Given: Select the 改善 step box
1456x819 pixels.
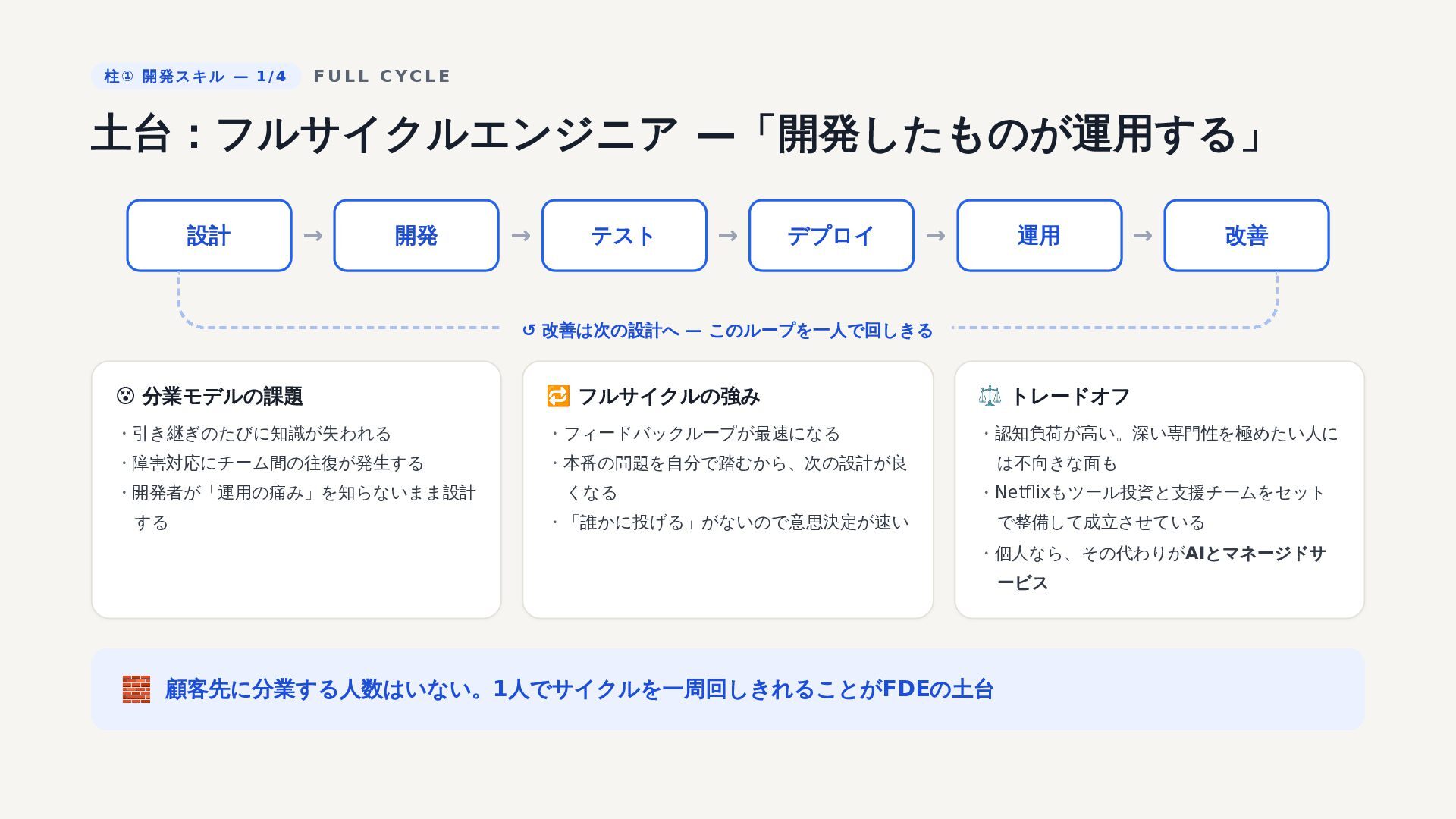Looking at the screenshot, I should pyautogui.click(x=1247, y=236).
